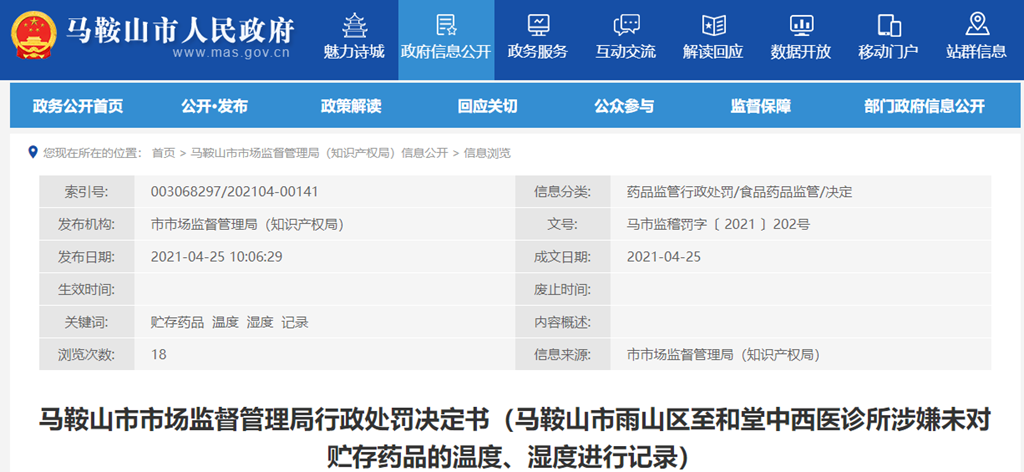Click the location pin breadcrumb icon
Viewport: 1024px width, 472px height.
(x=33, y=153)
